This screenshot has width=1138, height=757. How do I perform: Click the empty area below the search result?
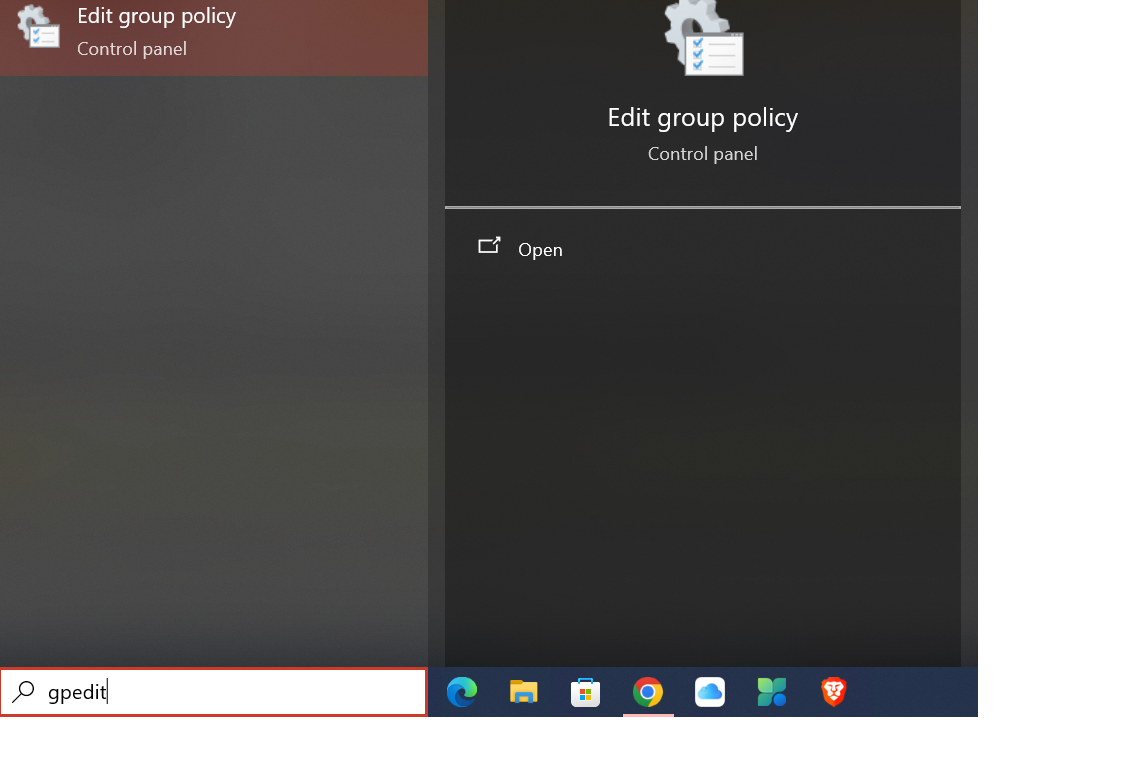(x=213, y=370)
